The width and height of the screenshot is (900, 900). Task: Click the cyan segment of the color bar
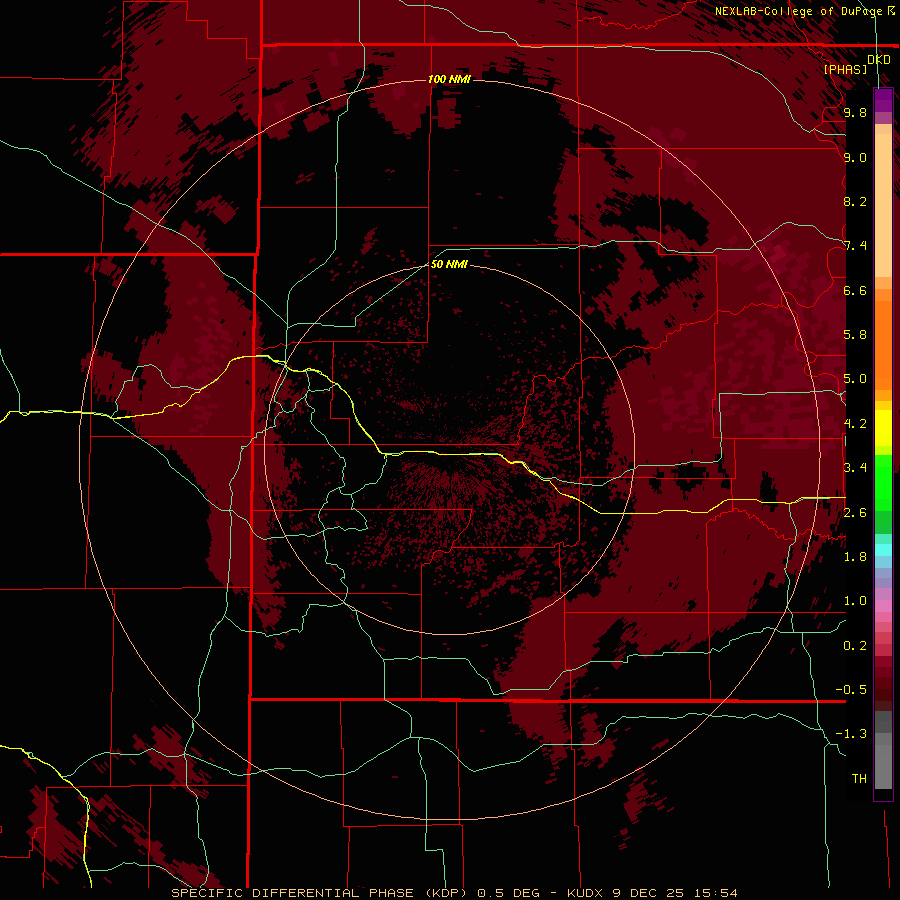[x=883, y=550]
